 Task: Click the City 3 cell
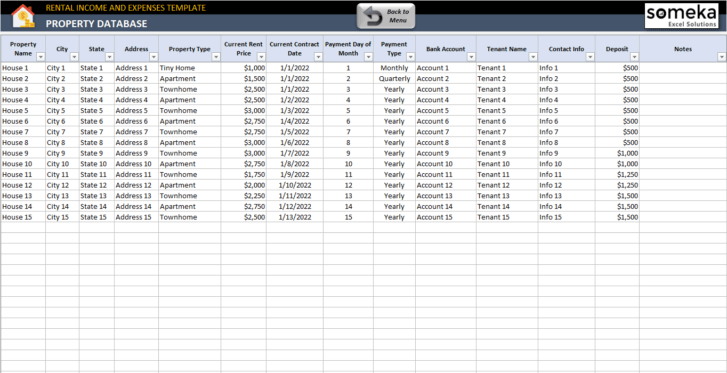(x=62, y=89)
